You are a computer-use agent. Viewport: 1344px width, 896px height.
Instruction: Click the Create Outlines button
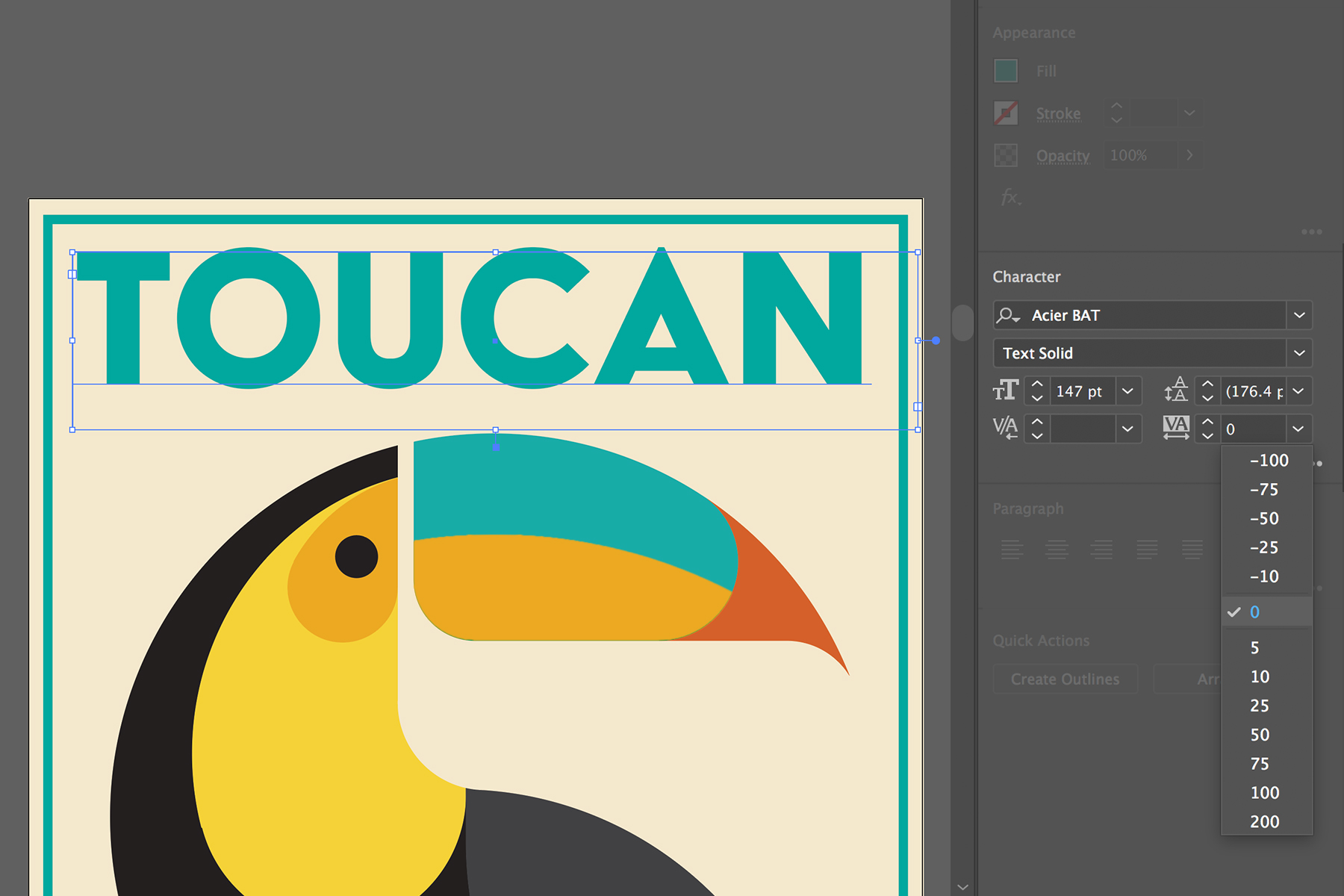point(1065,679)
